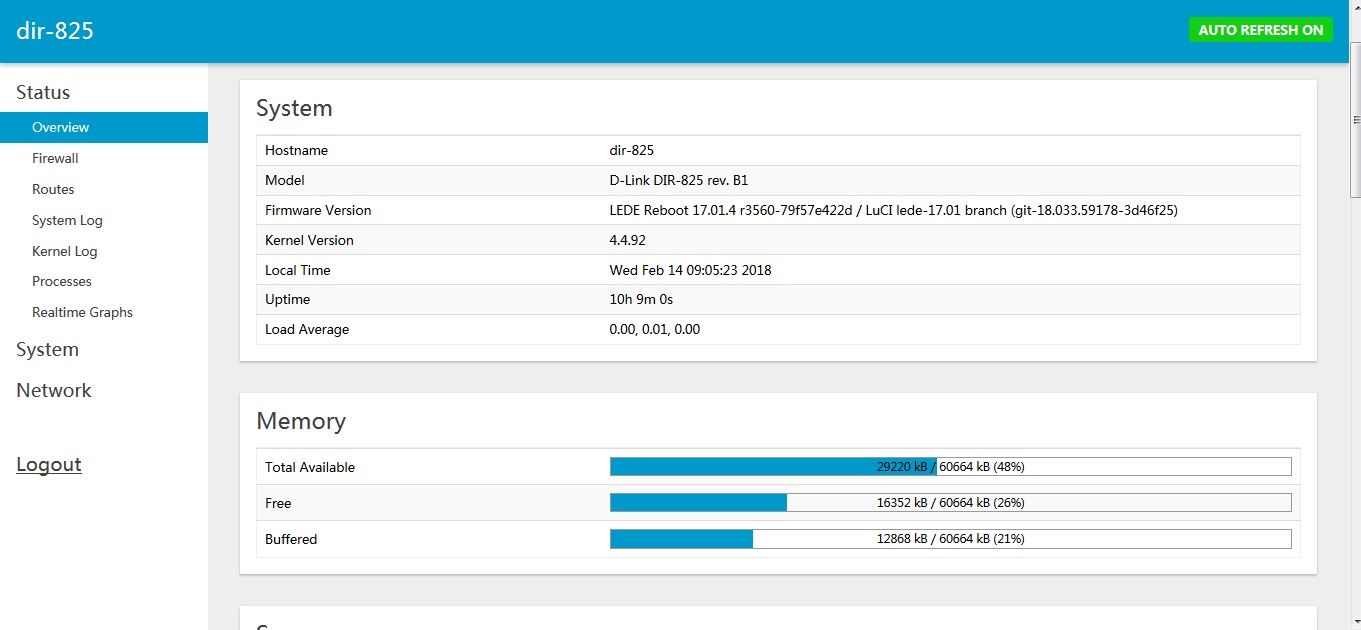Select the Hostname value dir-825

[x=632, y=150]
